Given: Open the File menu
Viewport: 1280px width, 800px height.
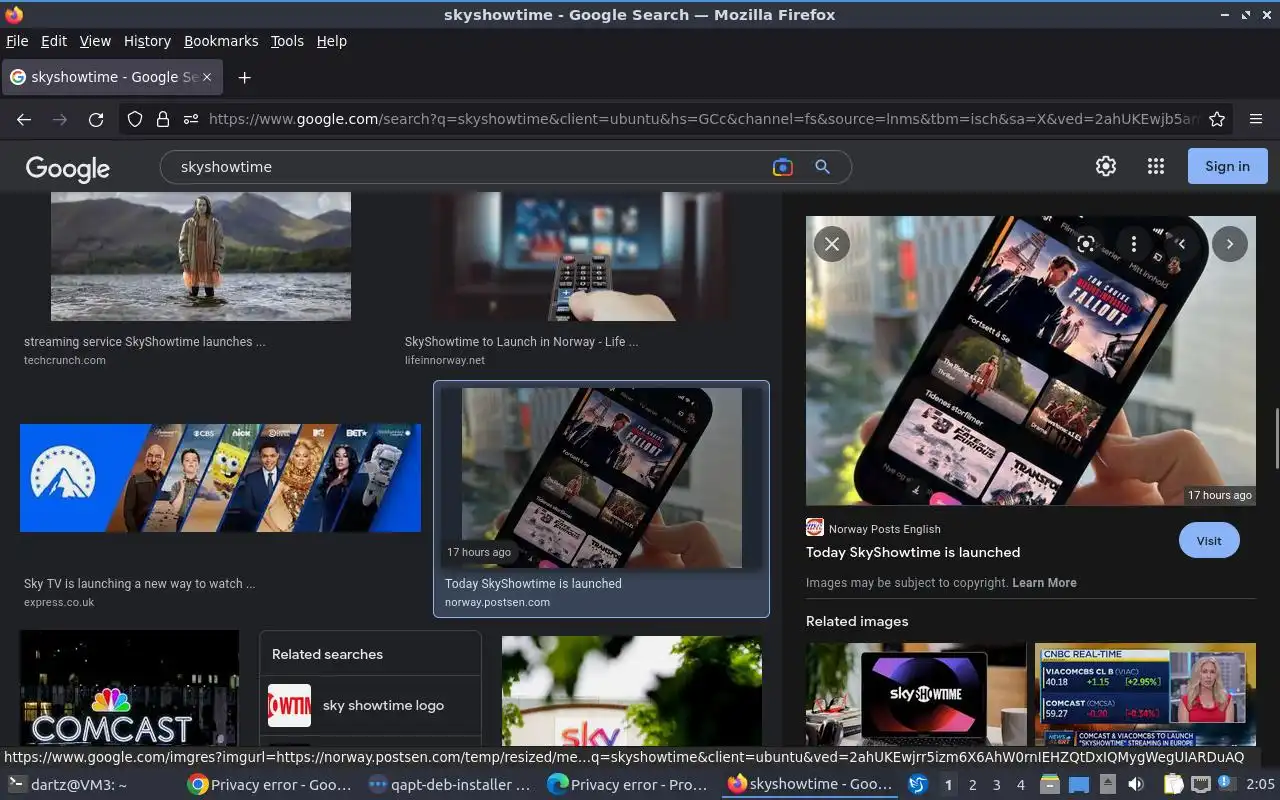Looking at the screenshot, I should (x=17, y=41).
